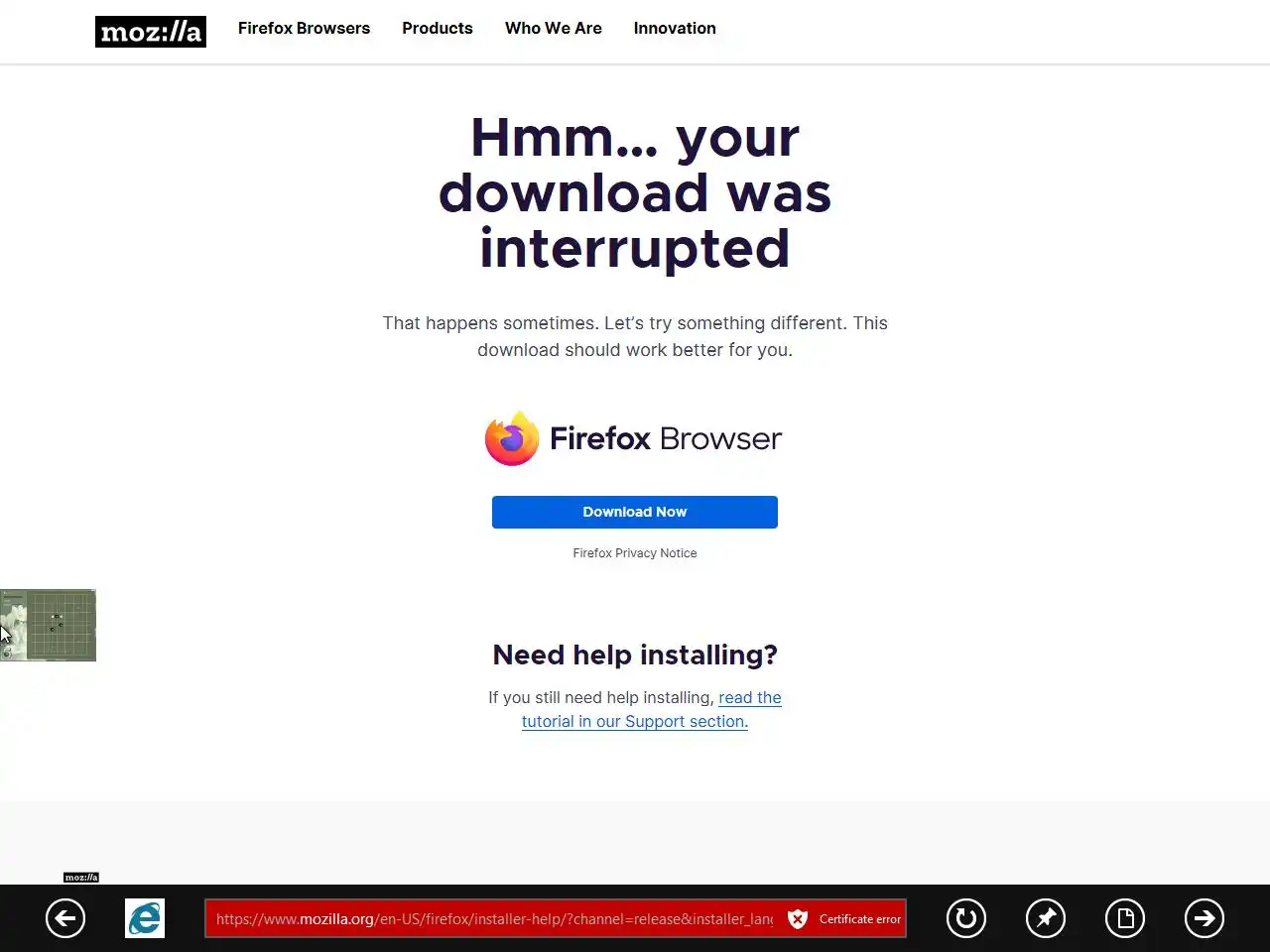Open the Firefox Privacy Notice link
Image resolution: width=1270 pixels, height=952 pixels.
tap(635, 553)
